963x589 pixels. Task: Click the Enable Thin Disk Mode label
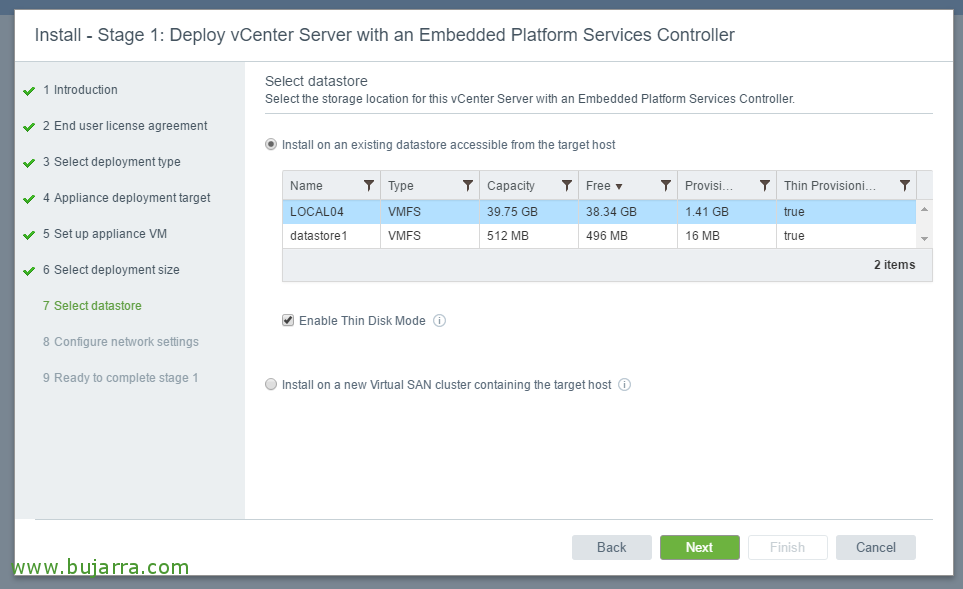tap(362, 321)
